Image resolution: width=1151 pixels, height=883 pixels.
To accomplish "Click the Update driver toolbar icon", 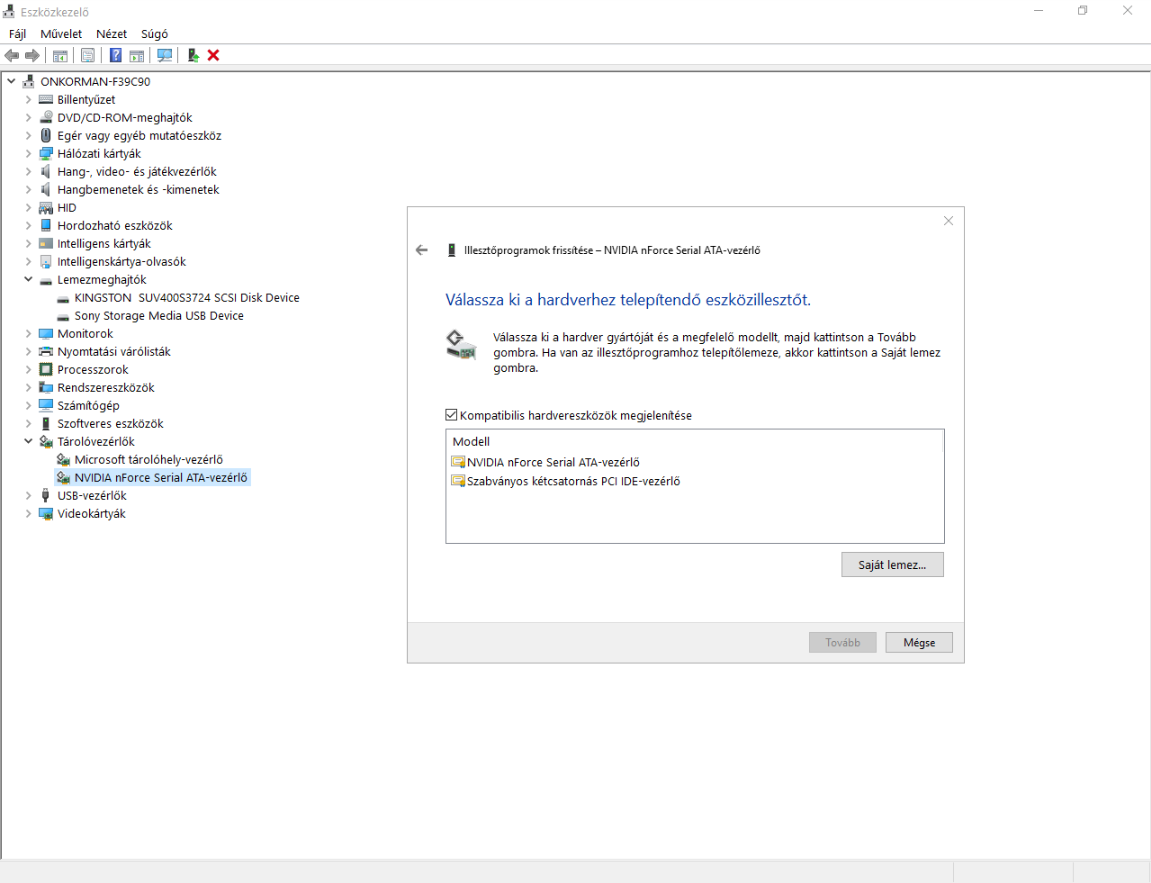I will (193, 56).
